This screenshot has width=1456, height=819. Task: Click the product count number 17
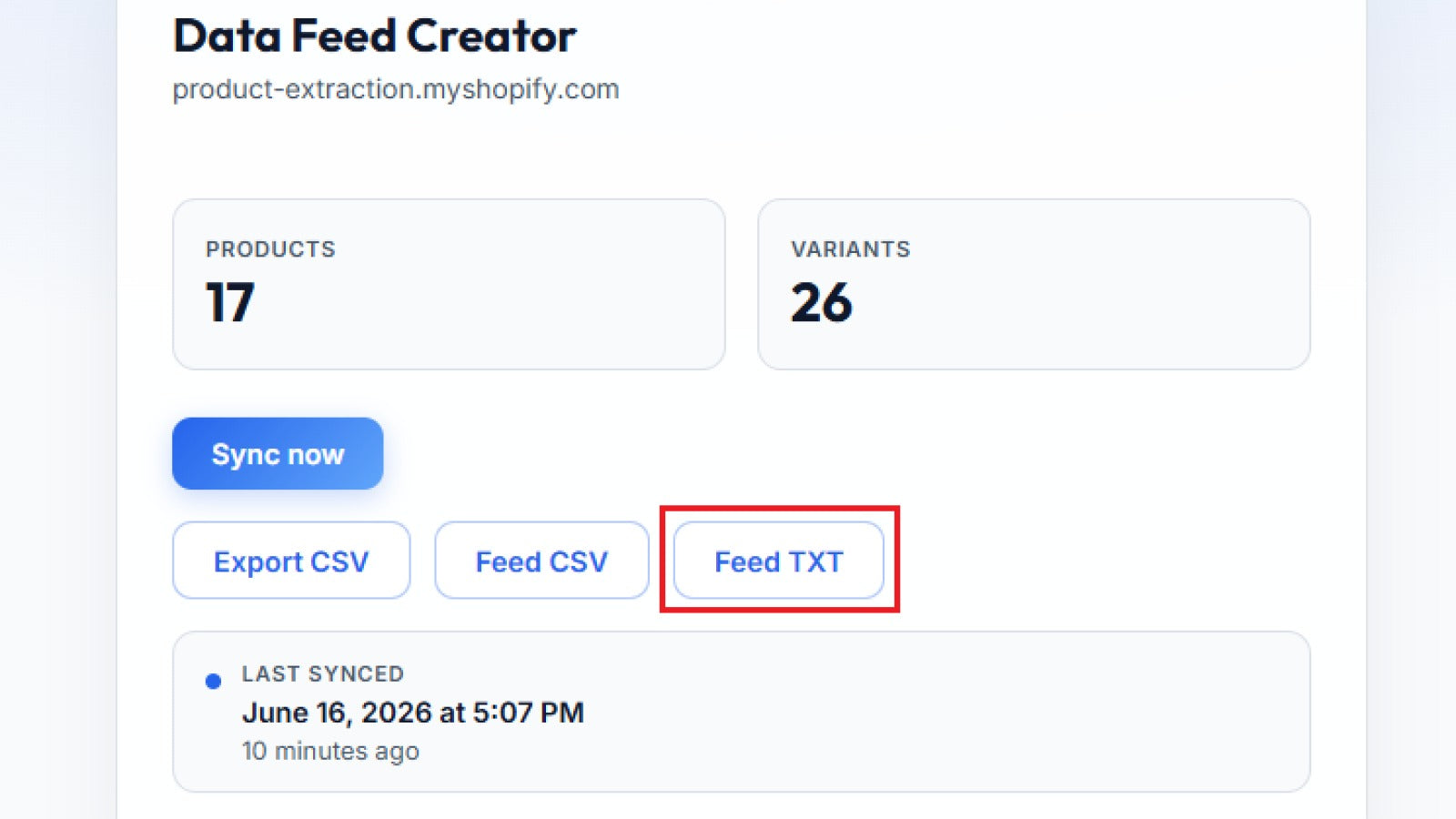(229, 302)
